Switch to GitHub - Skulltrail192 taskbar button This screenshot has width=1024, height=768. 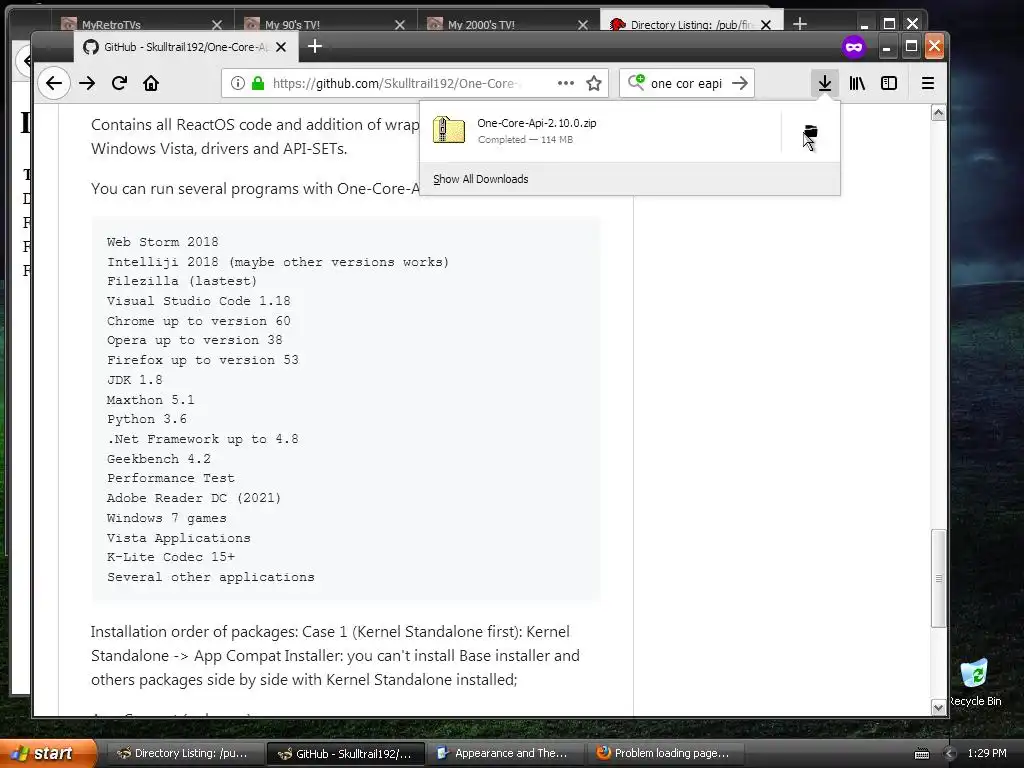pyautogui.click(x=345, y=754)
